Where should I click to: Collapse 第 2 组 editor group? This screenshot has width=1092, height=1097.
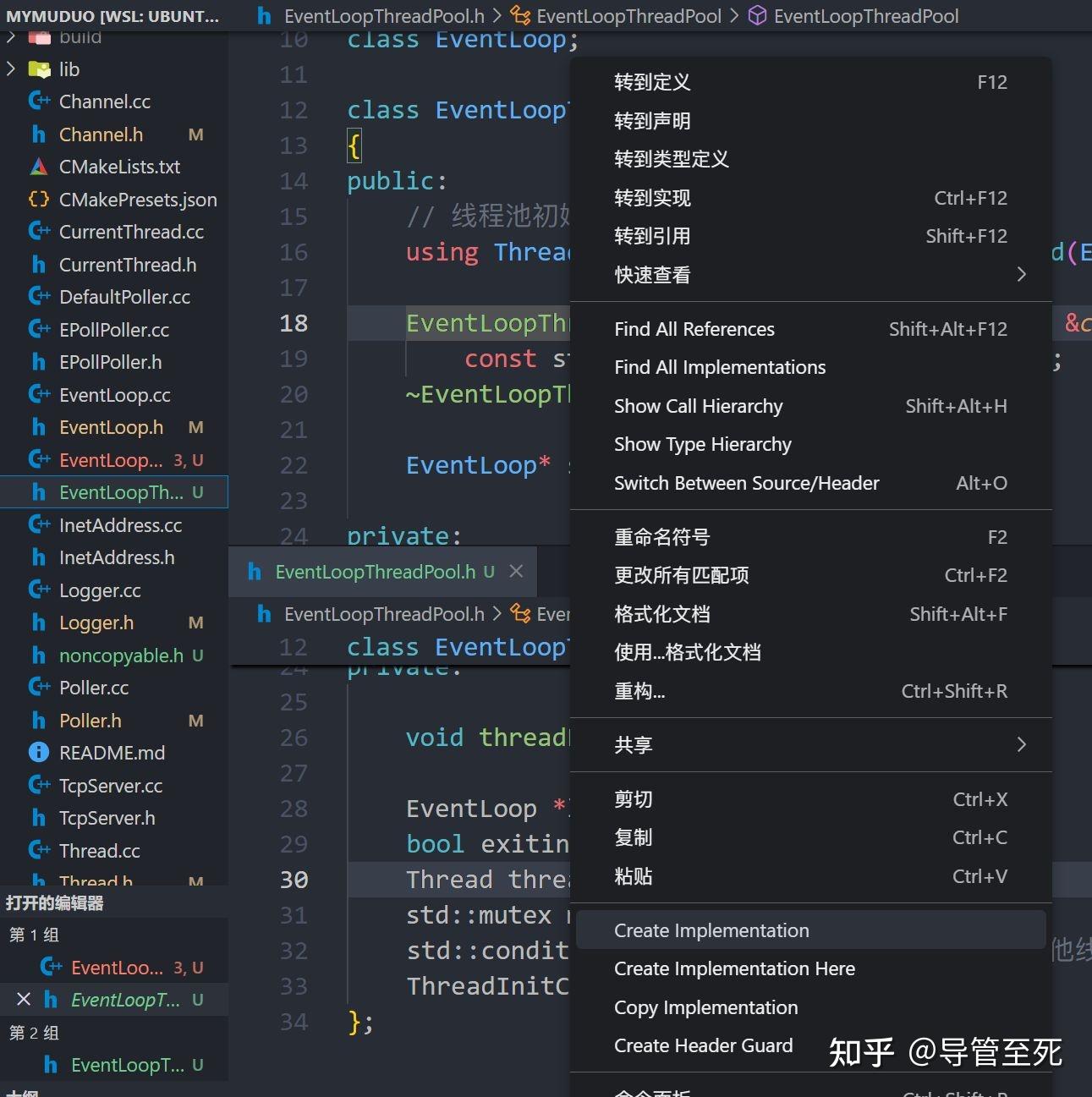pyautogui.click(x=34, y=1033)
